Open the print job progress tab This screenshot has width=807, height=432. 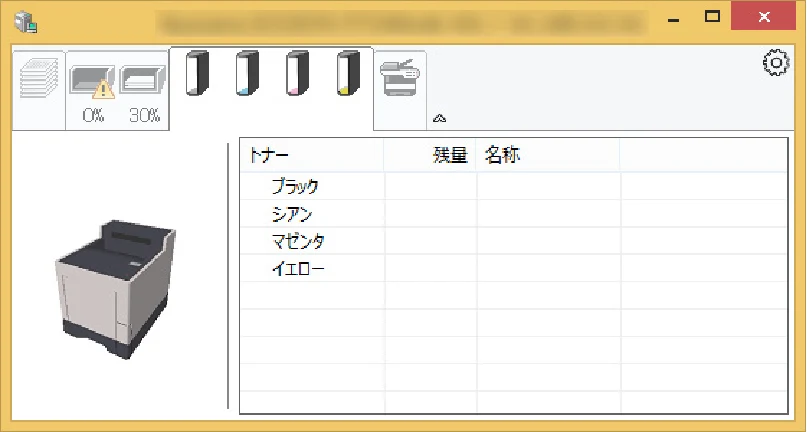click(x=39, y=90)
